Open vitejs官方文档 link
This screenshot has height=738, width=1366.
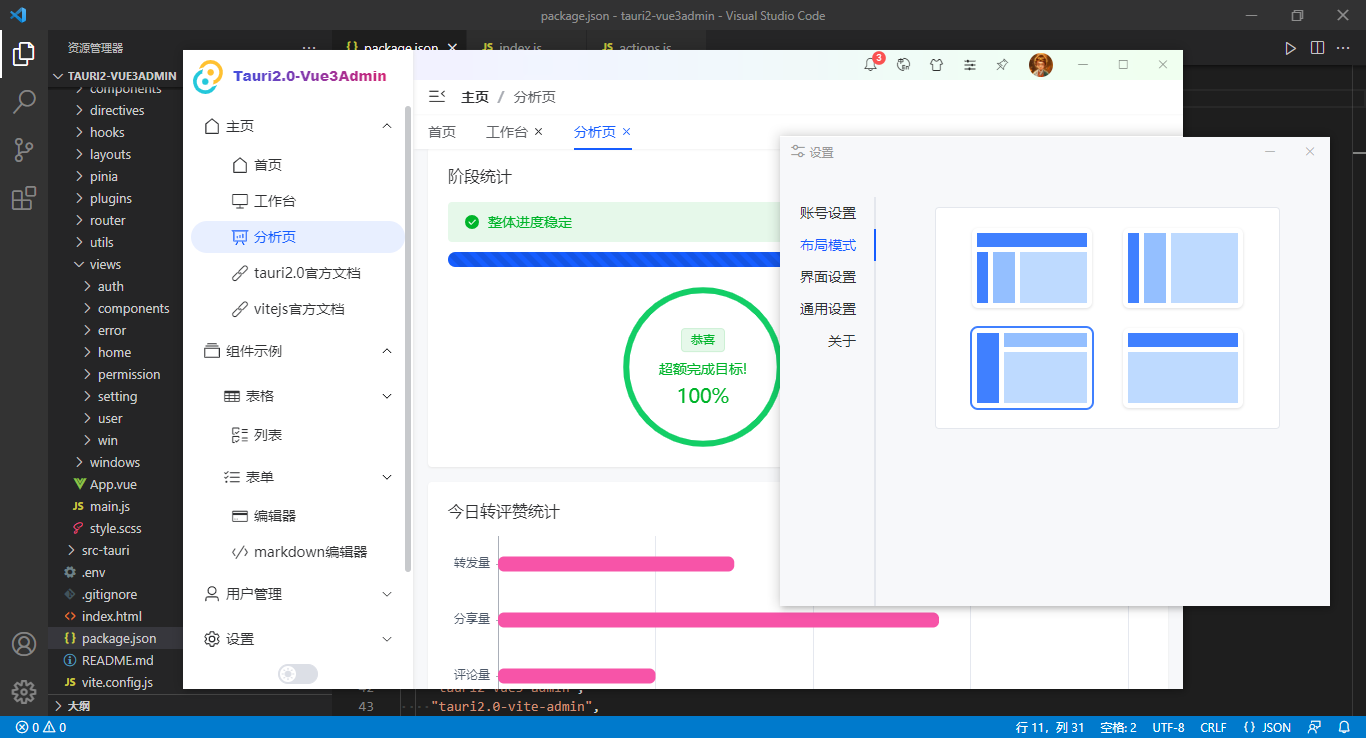pyautogui.click(x=298, y=309)
